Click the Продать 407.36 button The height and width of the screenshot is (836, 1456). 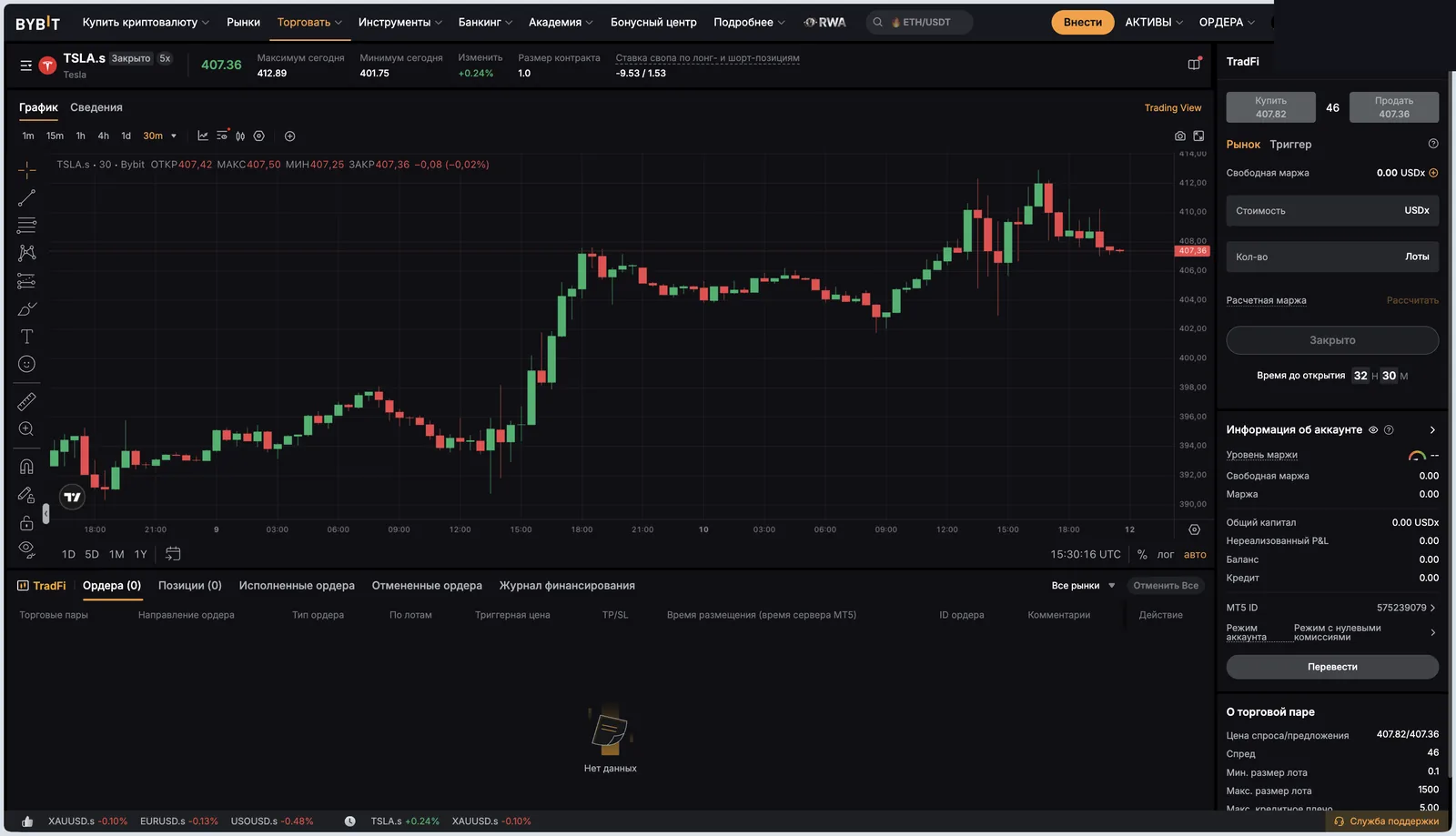pos(1394,107)
